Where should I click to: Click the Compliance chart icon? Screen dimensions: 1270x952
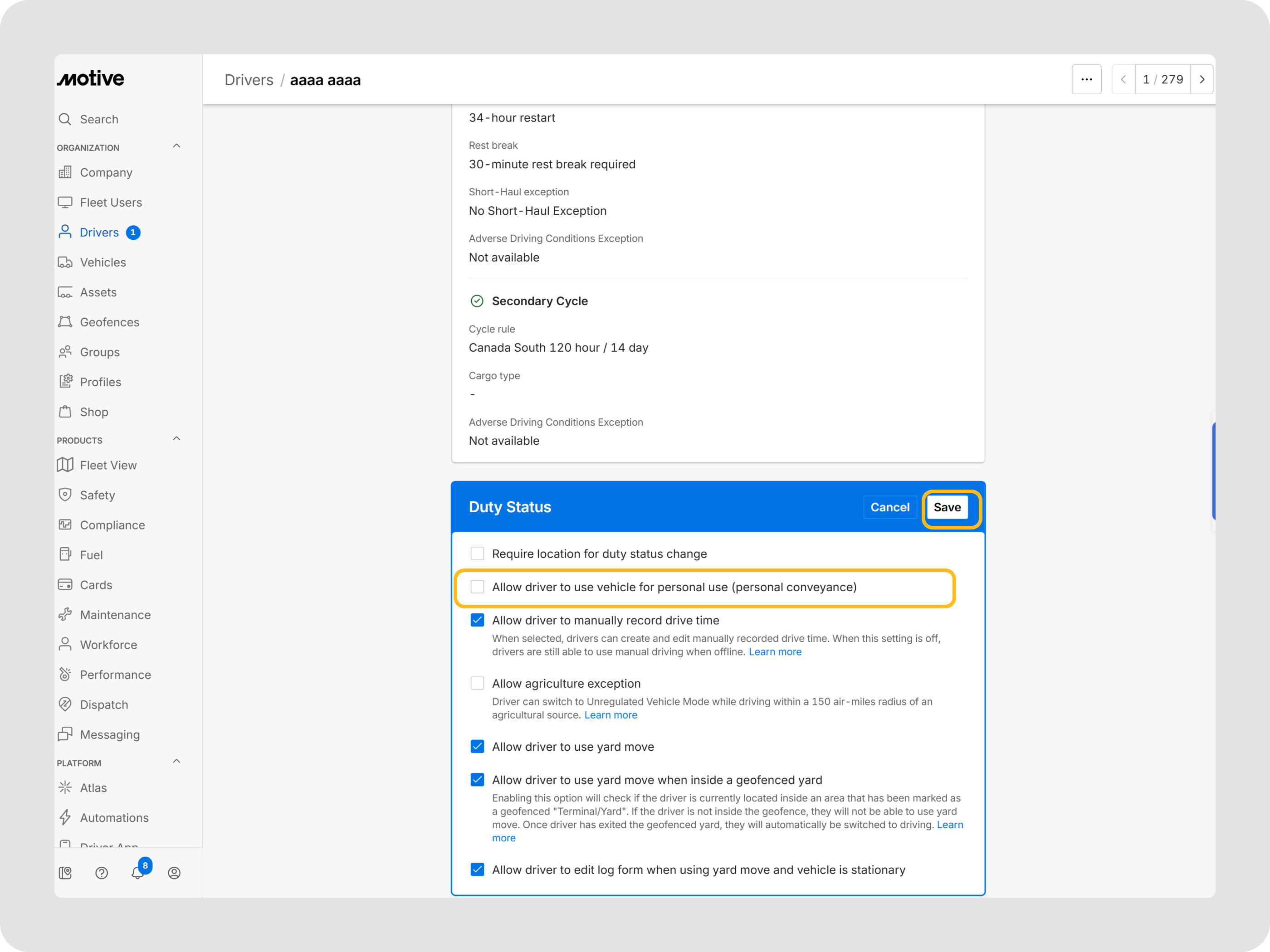pyautogui.click(x=65, y=525)
